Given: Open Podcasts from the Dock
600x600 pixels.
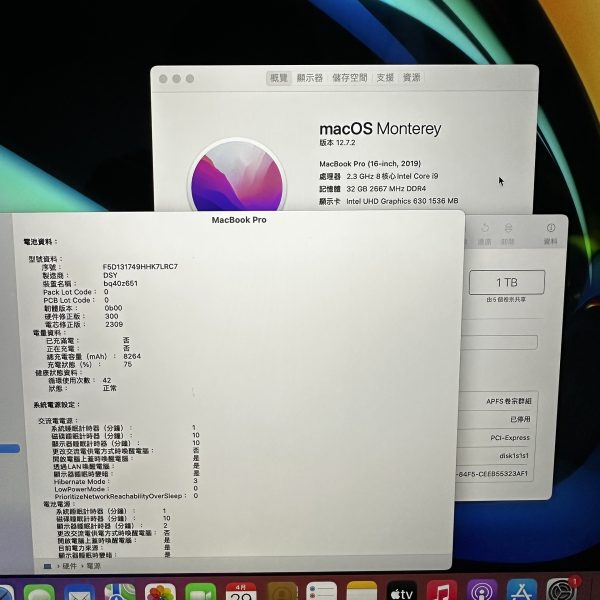Looking at the screenshot, I should click(482, 591).
